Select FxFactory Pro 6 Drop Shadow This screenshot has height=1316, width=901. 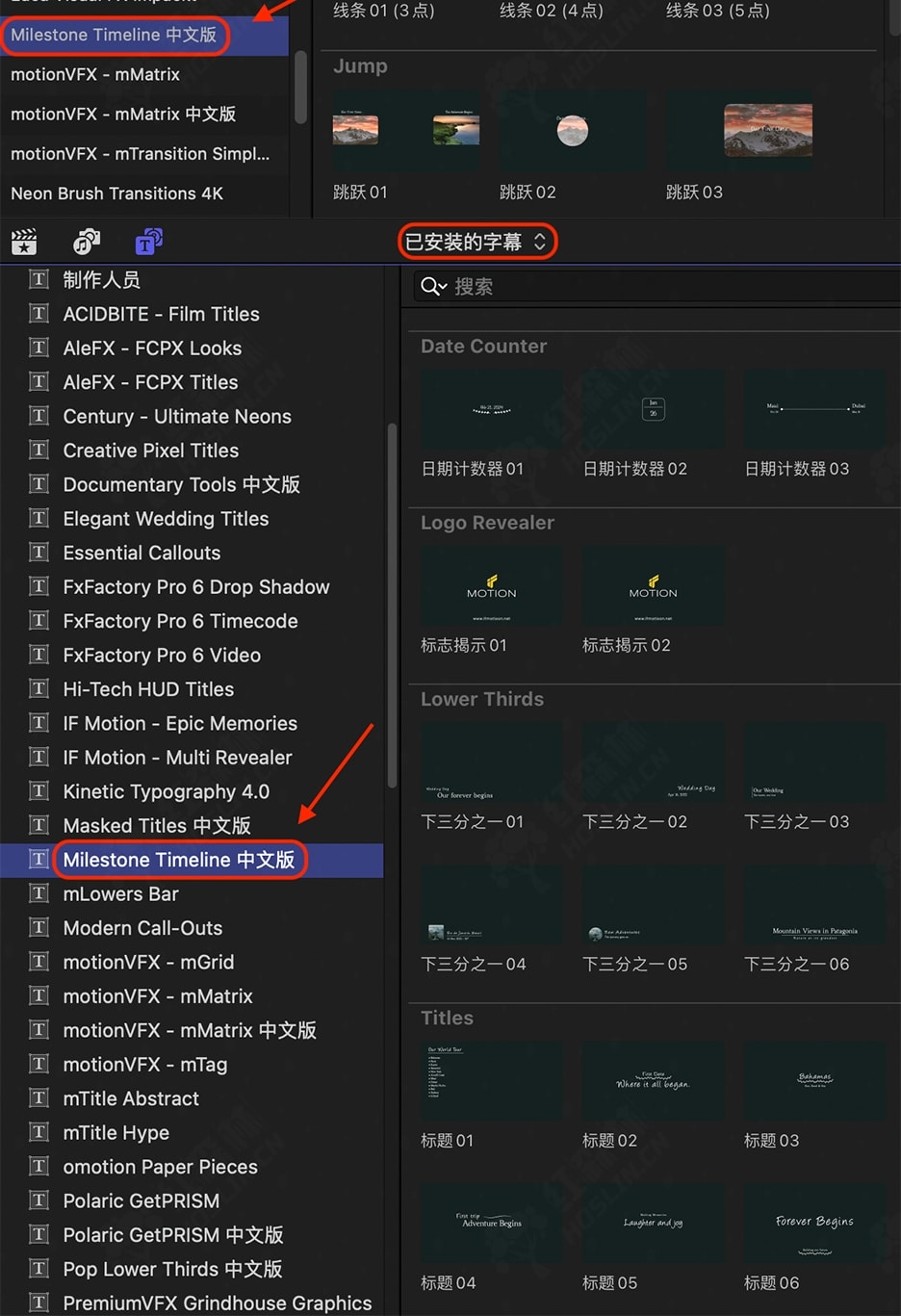[x=192, y=586]
